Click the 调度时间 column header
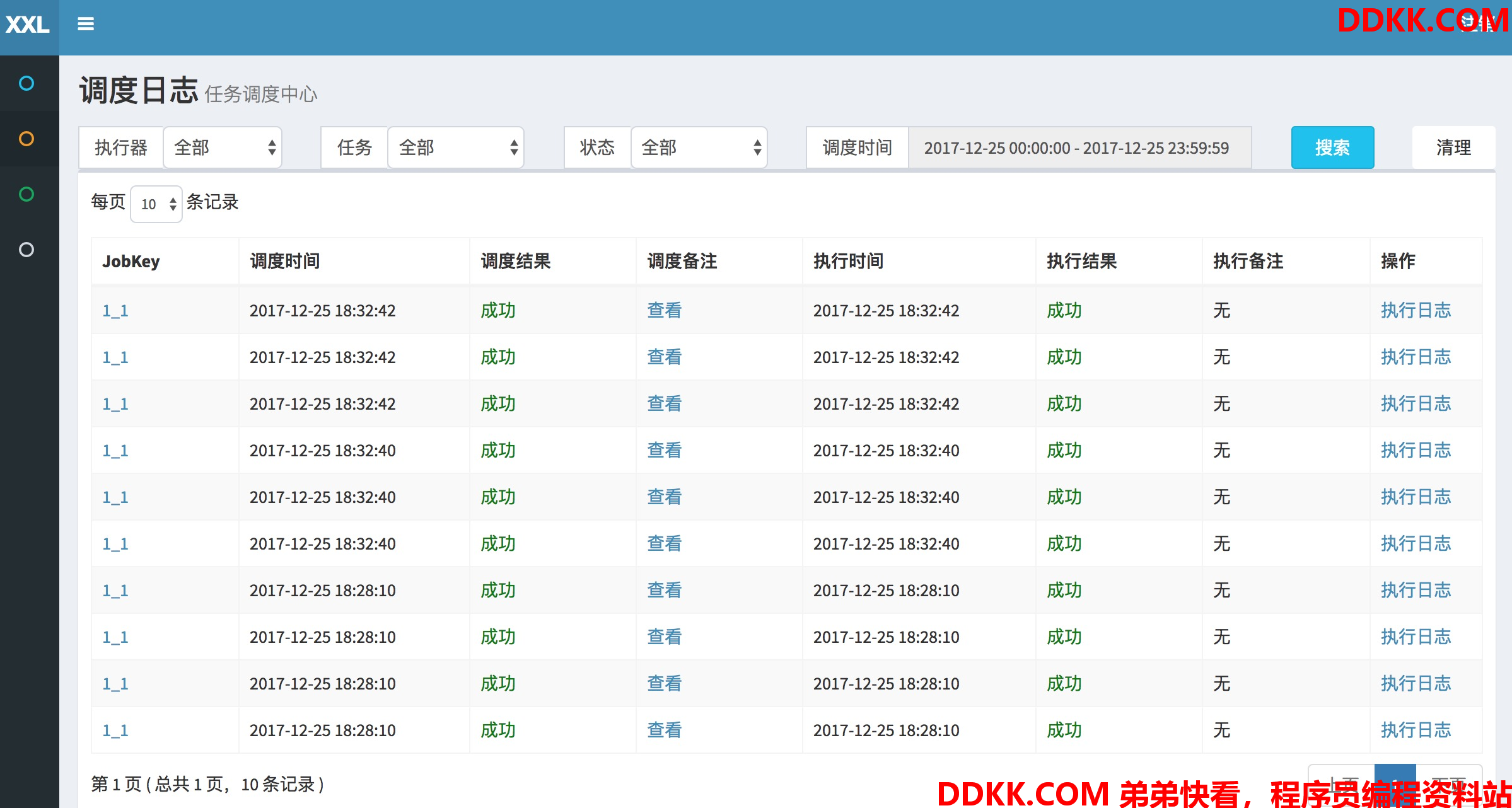This screenshot has height=808, width=1512. point(285,261)
